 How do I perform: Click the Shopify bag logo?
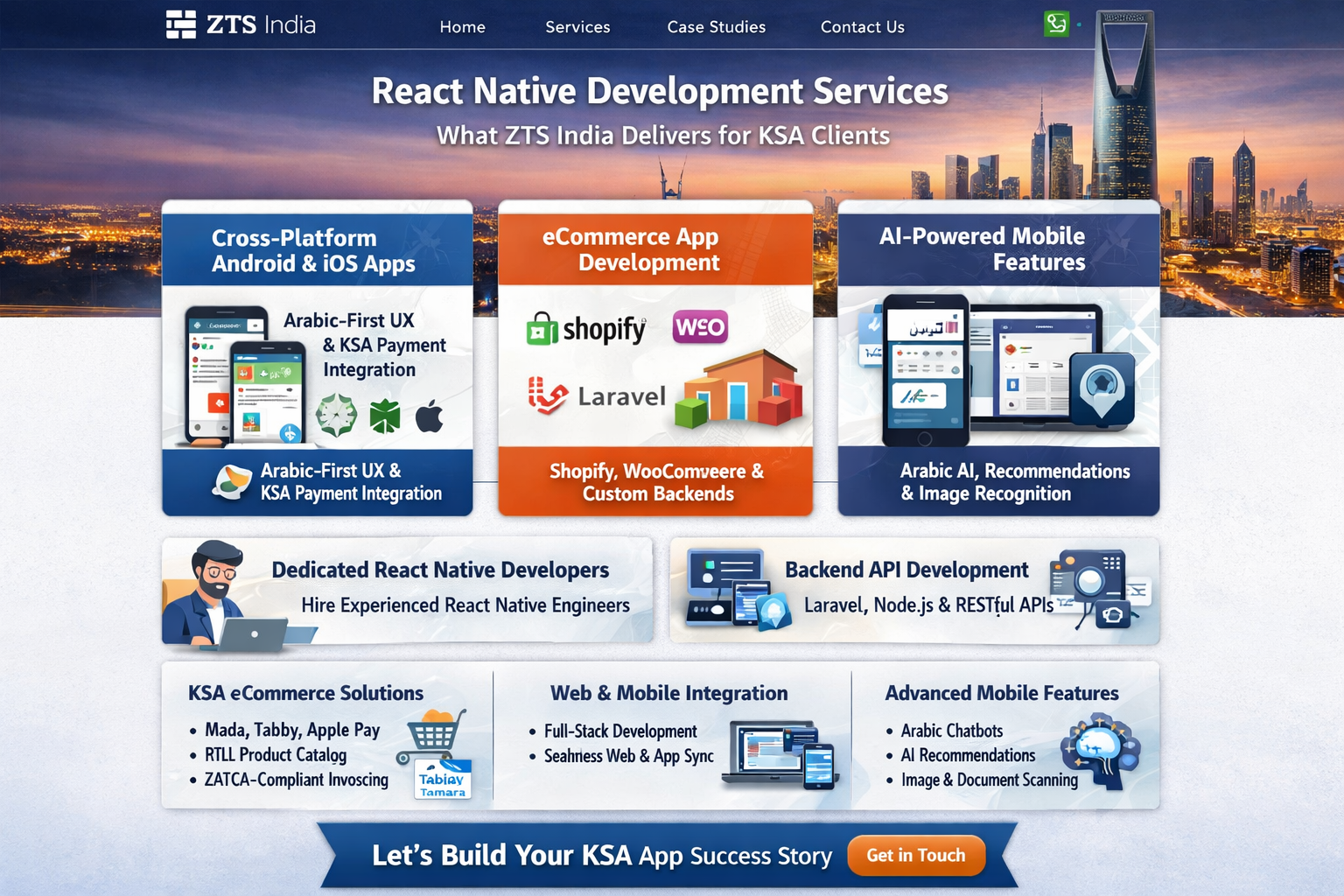tap(542, 330)
